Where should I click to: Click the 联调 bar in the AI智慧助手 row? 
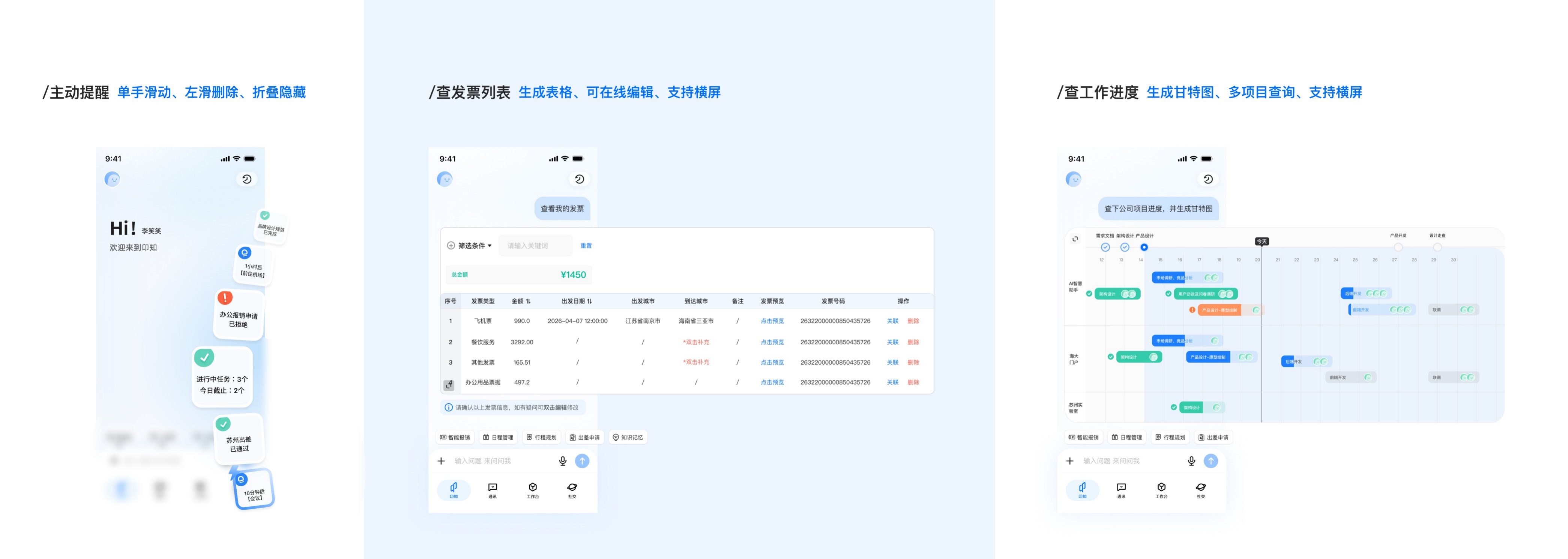pos(1454,310)
